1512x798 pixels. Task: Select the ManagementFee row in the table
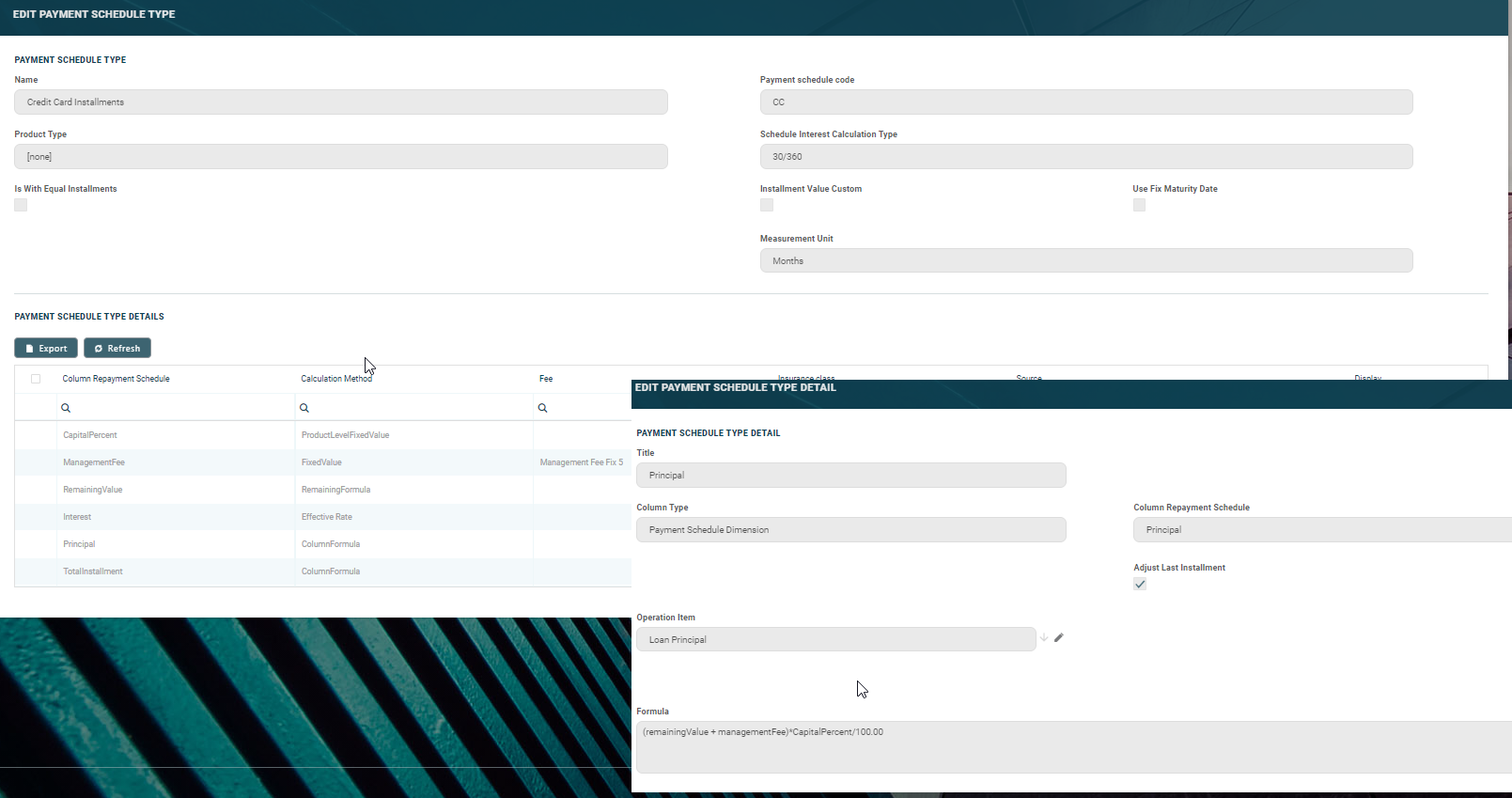[x=94, y=462]
